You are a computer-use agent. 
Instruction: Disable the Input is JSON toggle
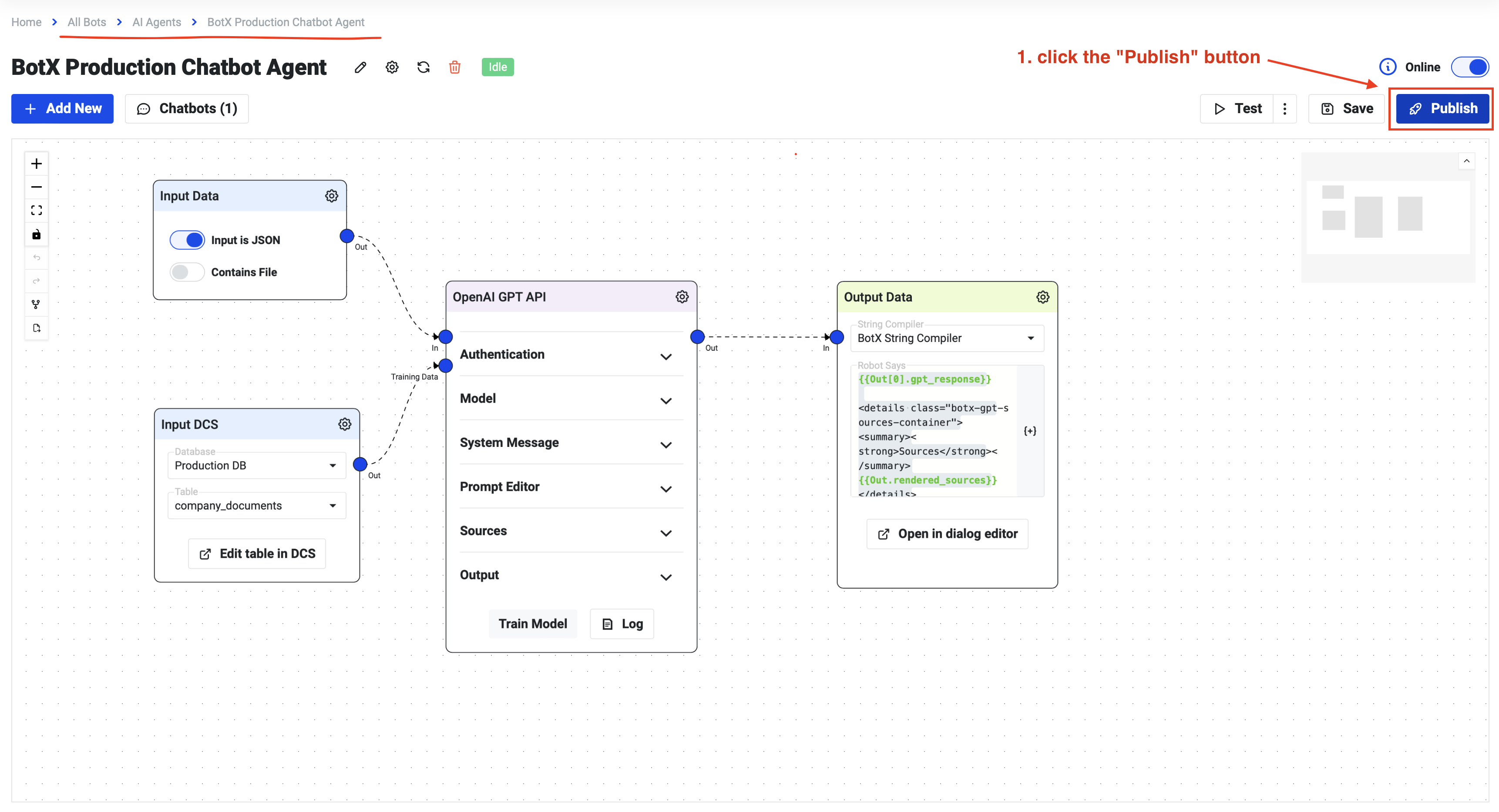[x=187, y=240]
